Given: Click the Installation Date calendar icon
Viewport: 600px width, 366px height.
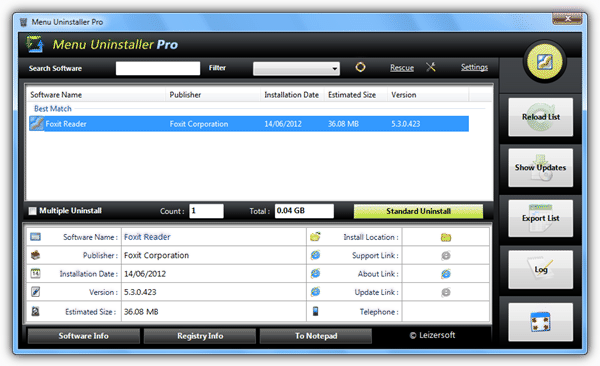Looking at the screenshot, I should pyautogui.click(x=35, y=273).
